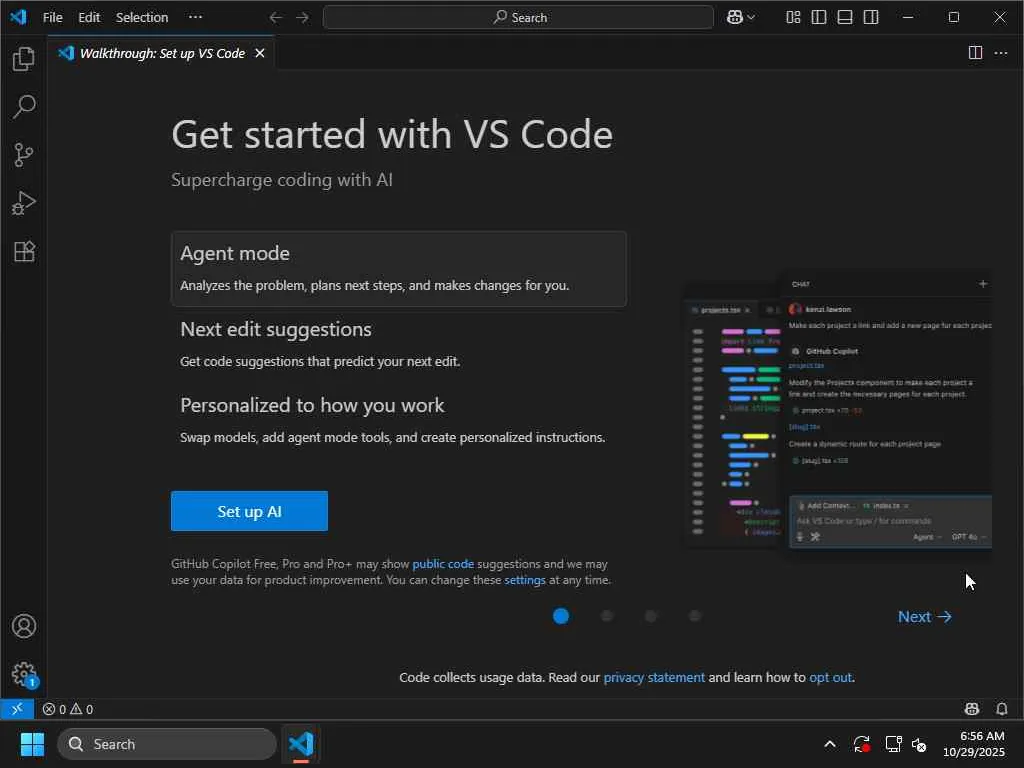The image size is (1024, 768).
Task: Show errors and warnings in status bar
Action: pos(68,709)
